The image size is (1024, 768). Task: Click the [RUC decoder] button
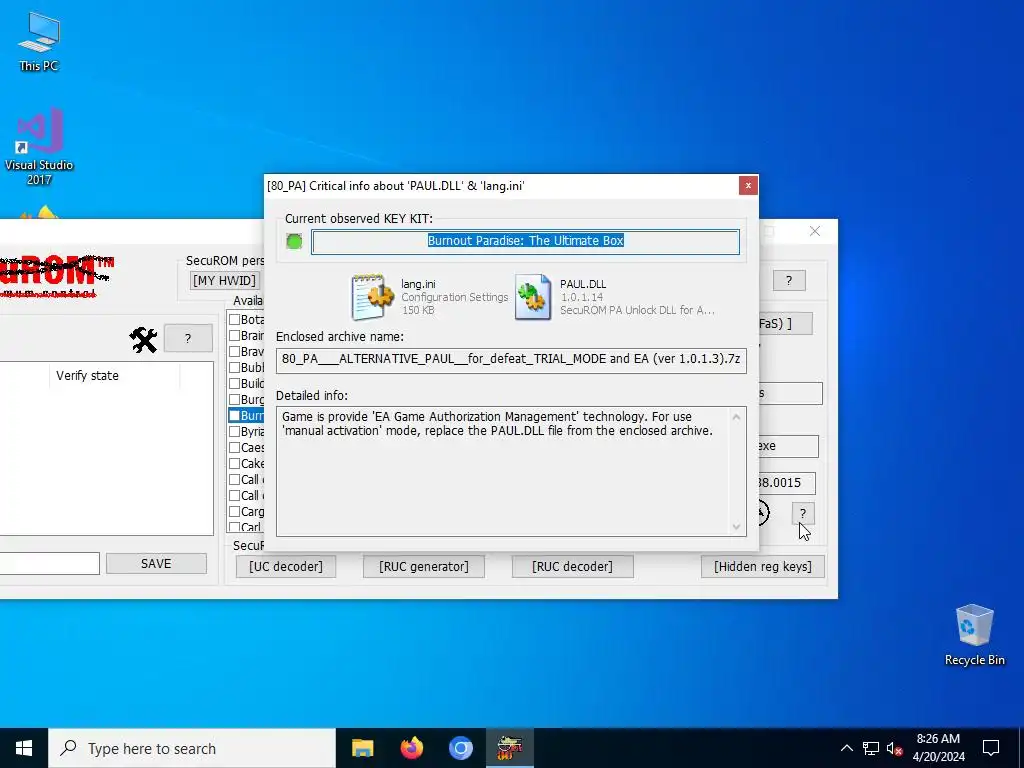[x=572, y=566]
